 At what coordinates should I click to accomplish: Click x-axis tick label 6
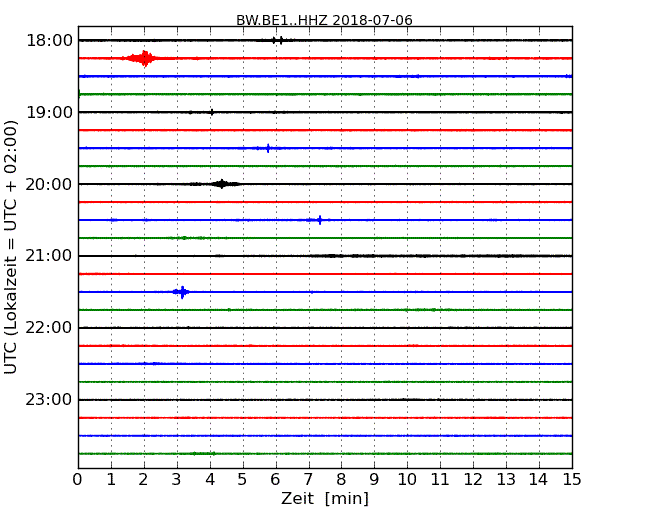pyautogui.click(x=275, y=479)
